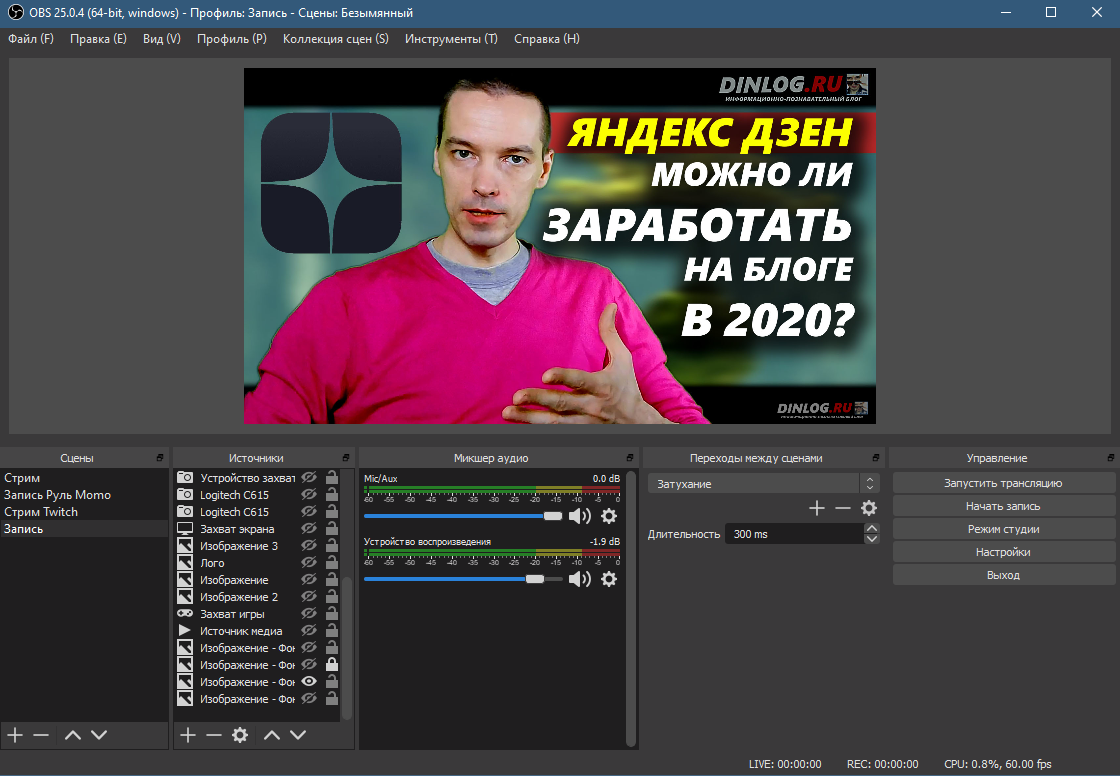1120x776 pixels.
Task: Show Устройство захвата source via eye
Action: pyautogui.click(x=309, y=477)
